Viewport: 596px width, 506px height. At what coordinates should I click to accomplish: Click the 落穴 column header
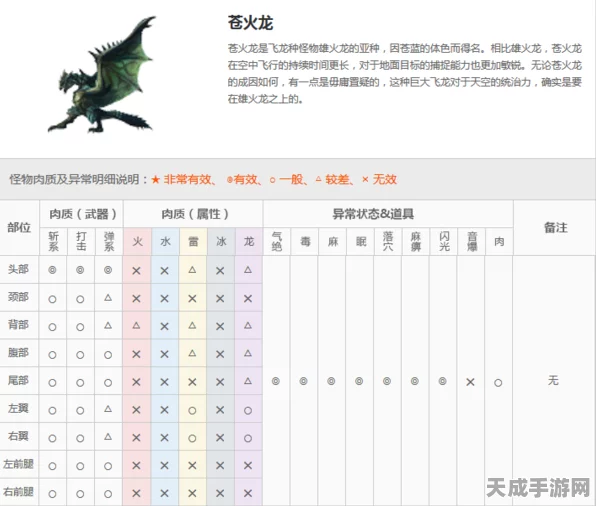tap(388, 242)
